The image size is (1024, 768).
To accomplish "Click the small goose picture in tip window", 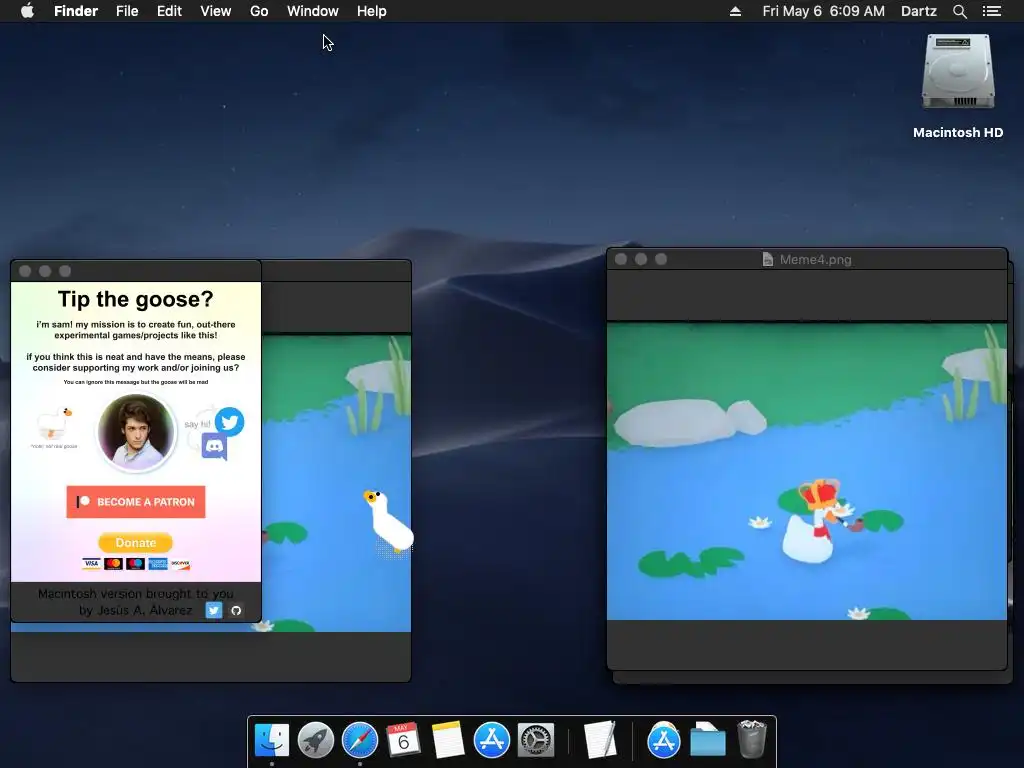I will point(55,424).
